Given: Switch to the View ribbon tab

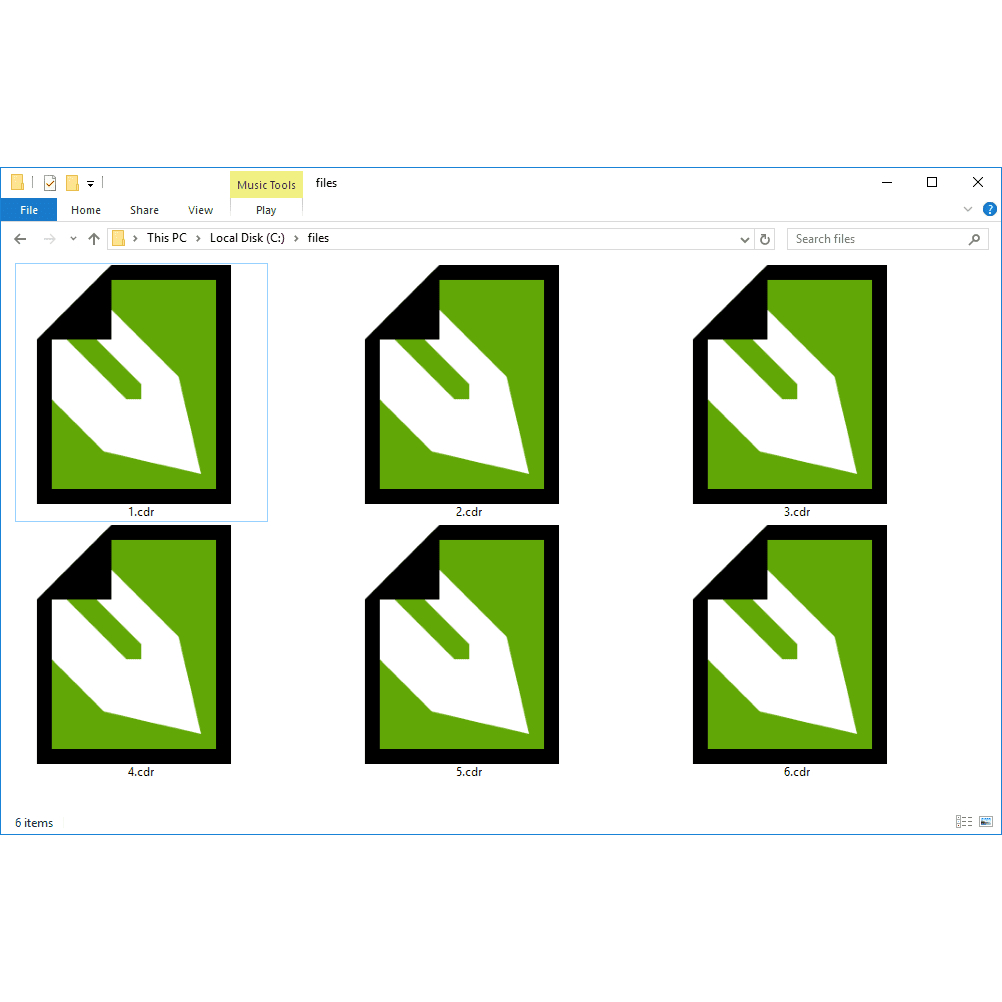Looking at the screenshot, I should click(200, 210).
